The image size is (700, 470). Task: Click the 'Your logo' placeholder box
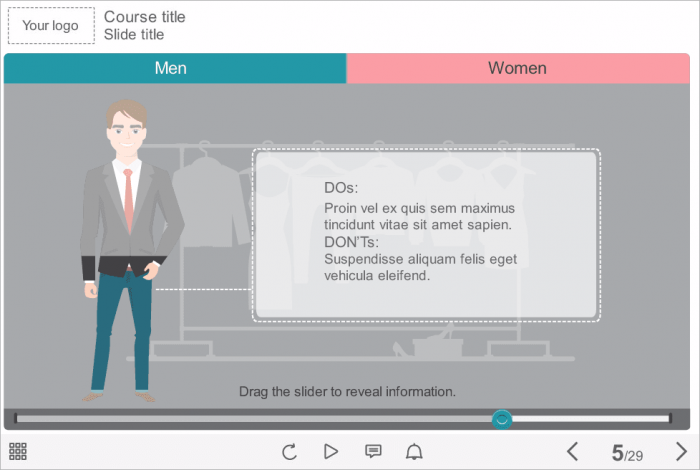pyautogui.click(x=51, y=26)
